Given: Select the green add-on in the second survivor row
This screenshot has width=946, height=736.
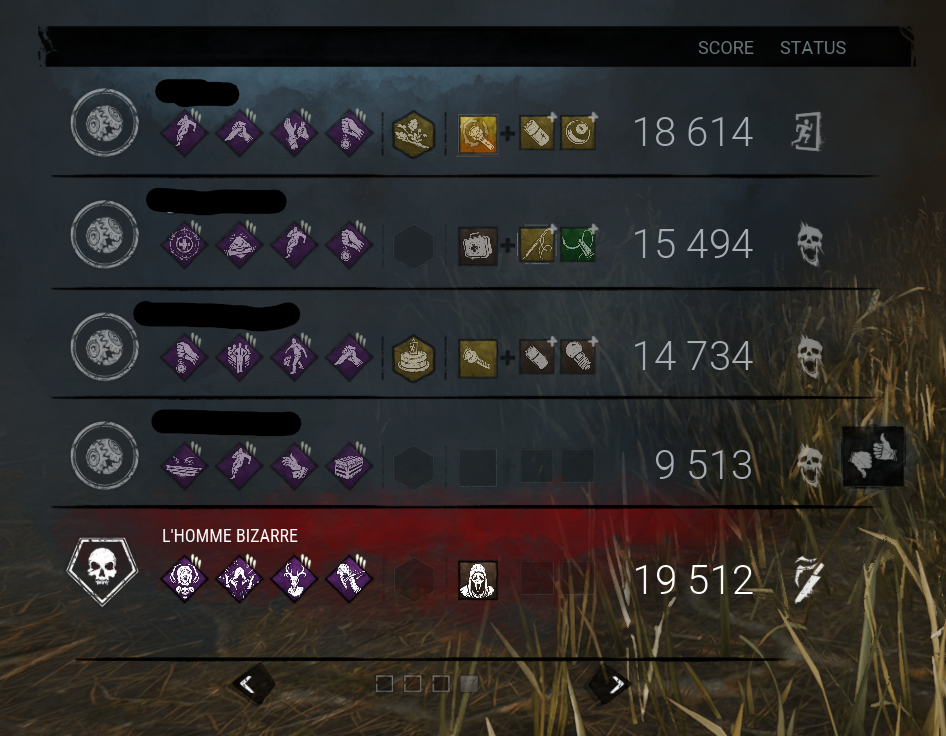Looking at the screenshot, I should click(x=578, y=244).
